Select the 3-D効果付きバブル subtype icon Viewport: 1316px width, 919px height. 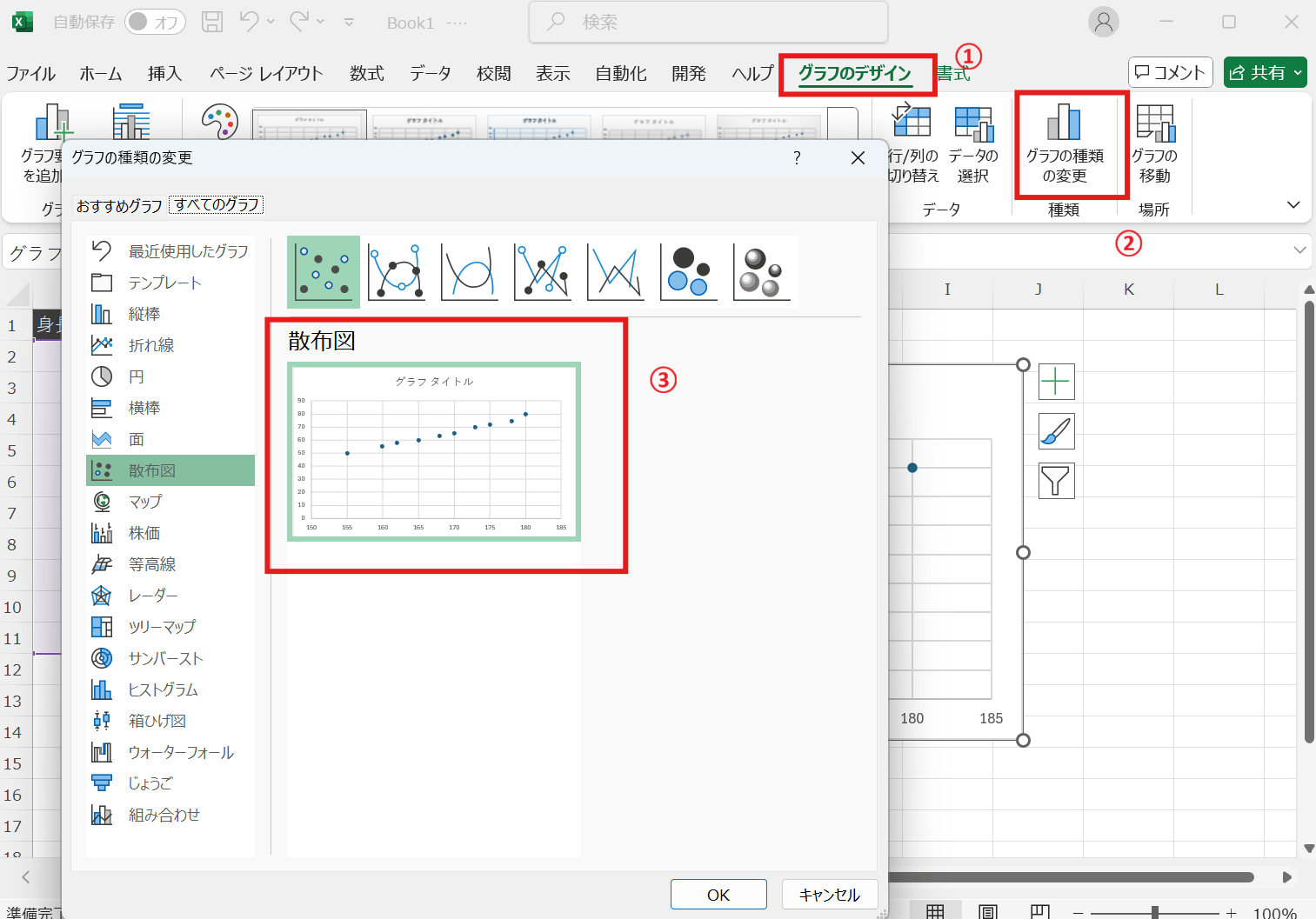762,272
